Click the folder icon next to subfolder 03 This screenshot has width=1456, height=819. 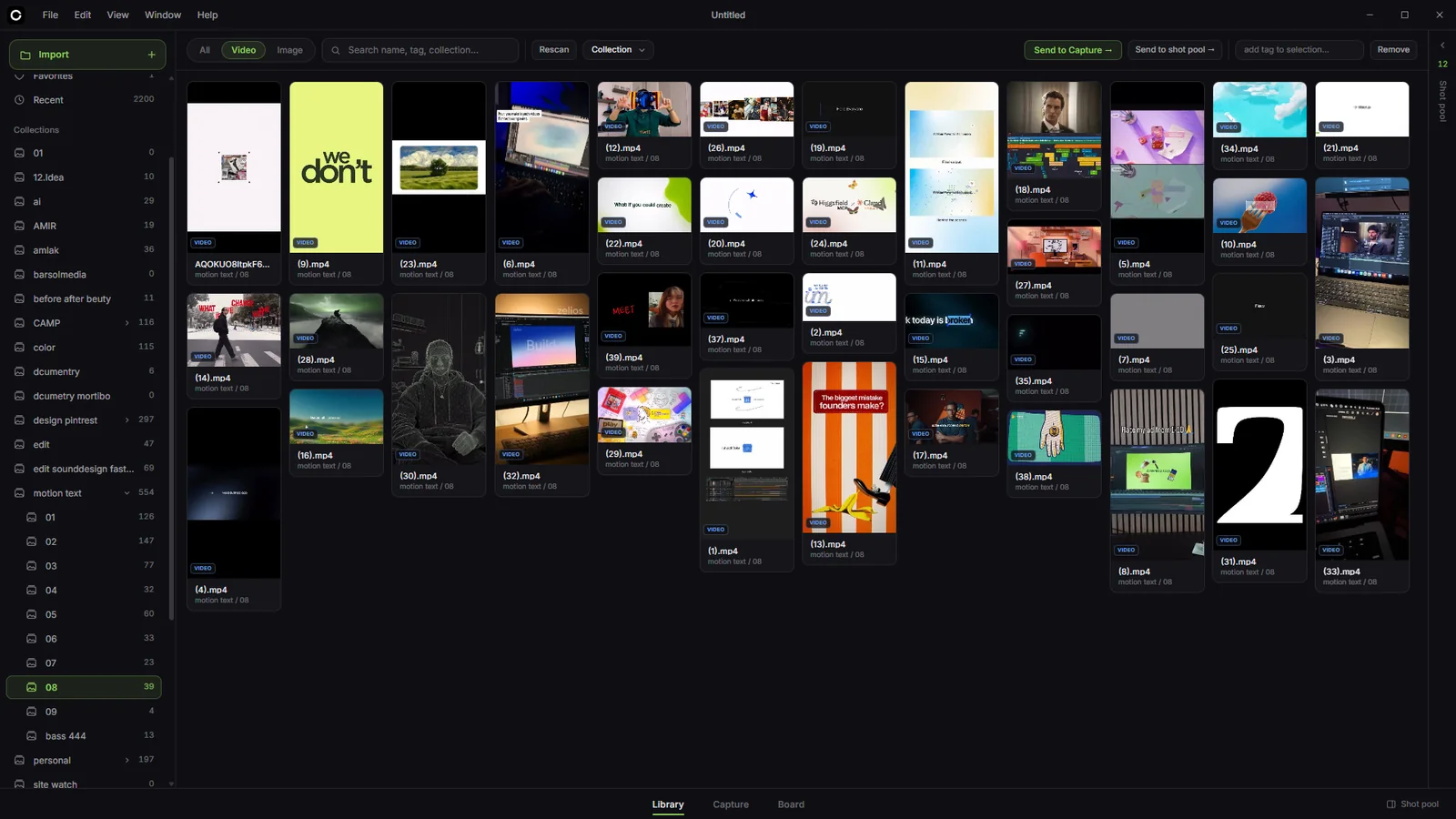tap(32, 566)
